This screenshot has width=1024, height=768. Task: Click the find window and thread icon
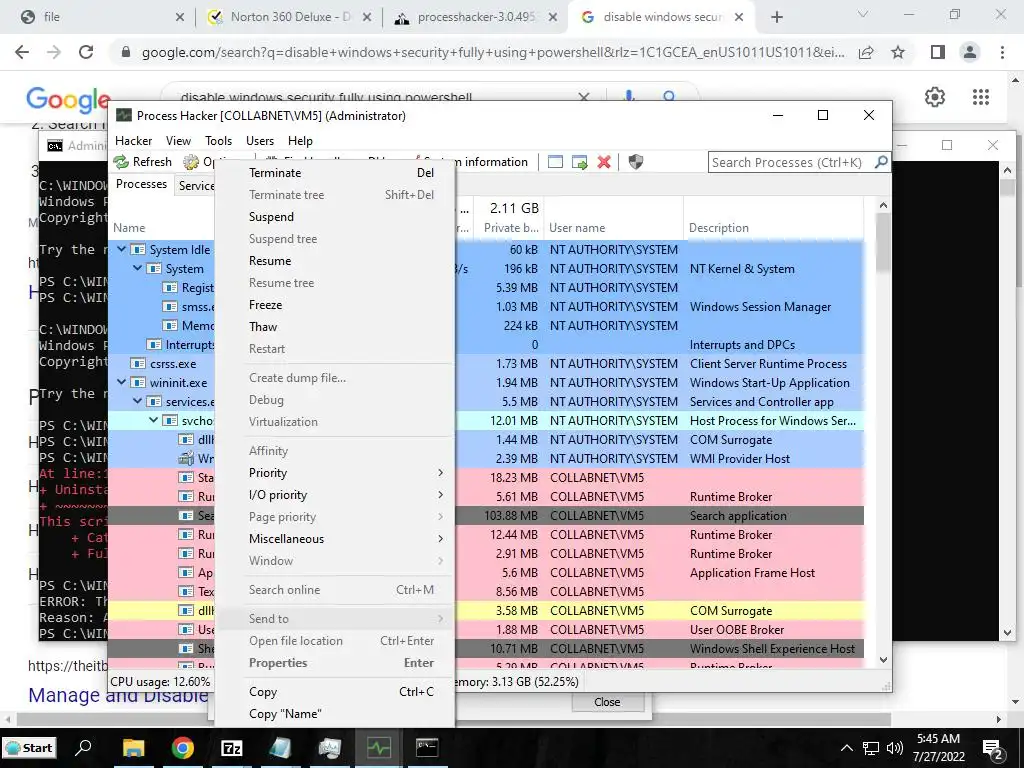(x=579, y=162)
